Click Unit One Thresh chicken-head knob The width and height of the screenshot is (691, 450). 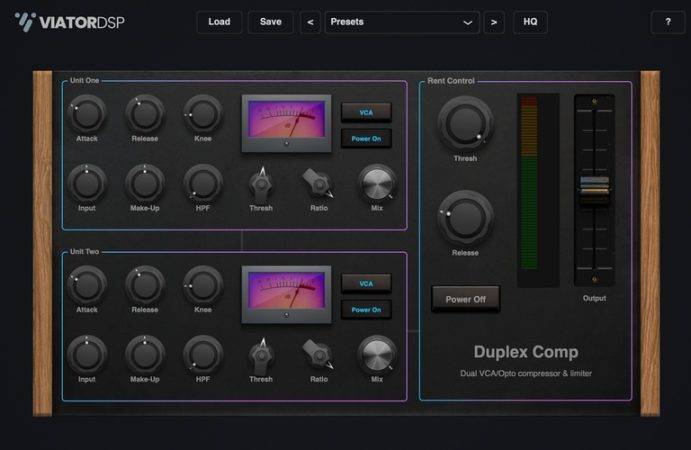(x=261, y=185)
